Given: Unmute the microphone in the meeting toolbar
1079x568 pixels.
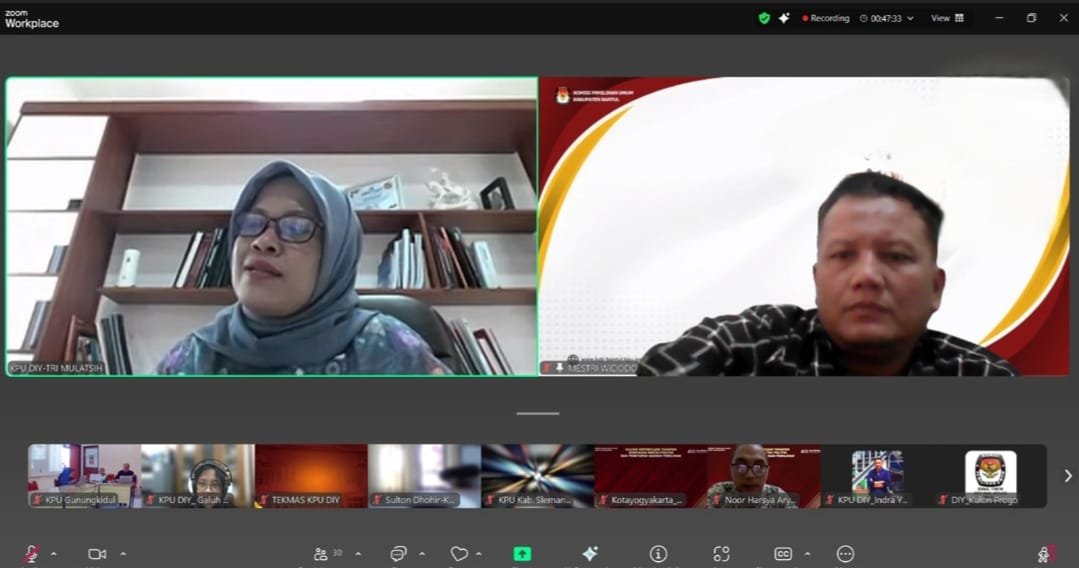Looking at the screenshot, I should coord(32,554).
